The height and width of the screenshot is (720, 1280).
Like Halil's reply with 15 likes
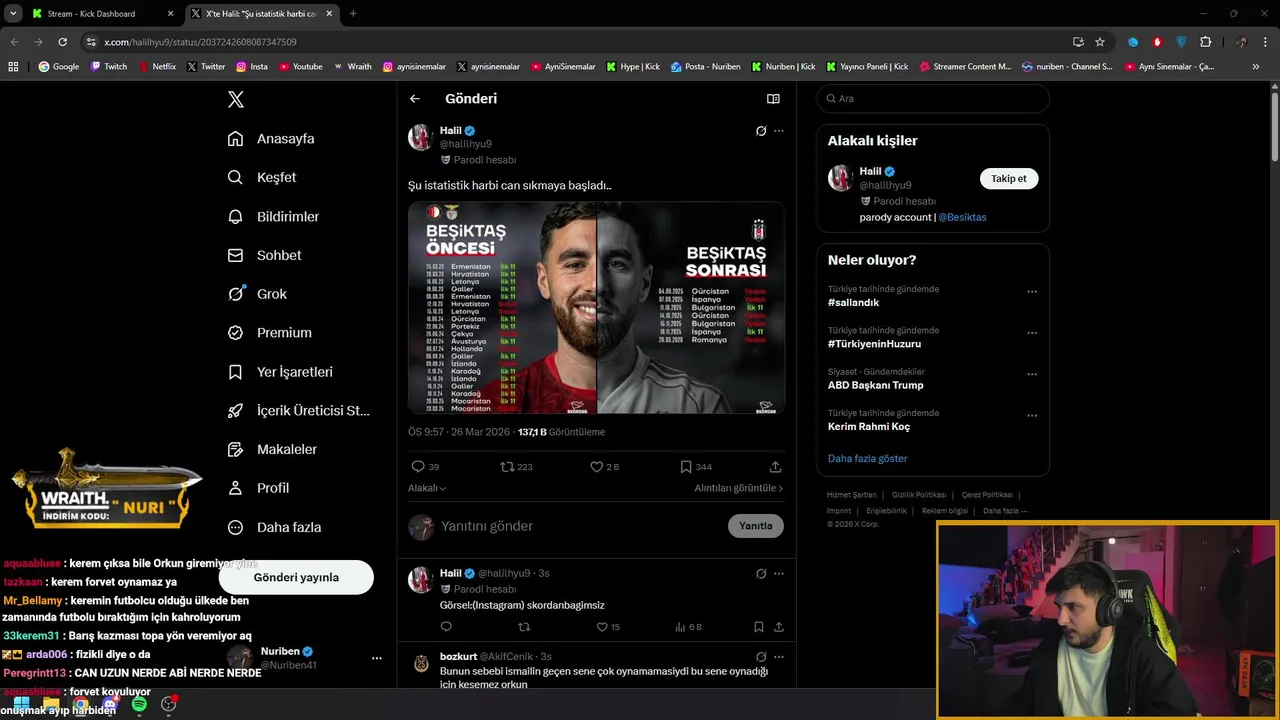(x=602, y=627)
